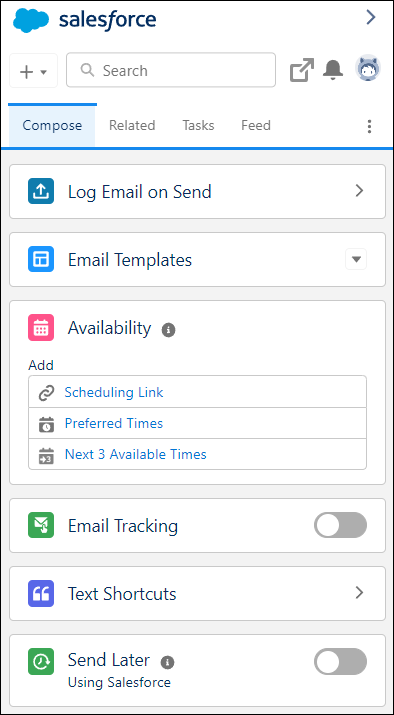Screen dimensions: 394x715
Task: Insert Next 3 Available Times
Action: coord(135,454)
